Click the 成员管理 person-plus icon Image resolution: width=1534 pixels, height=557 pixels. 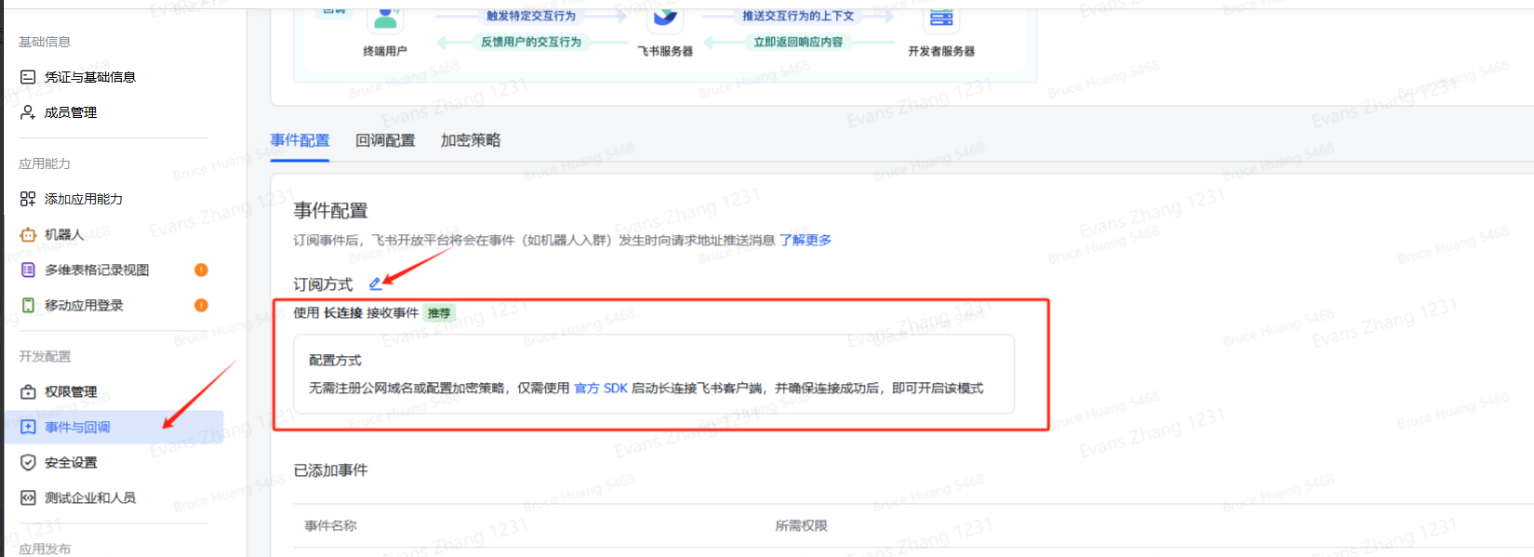click(28, 113)
